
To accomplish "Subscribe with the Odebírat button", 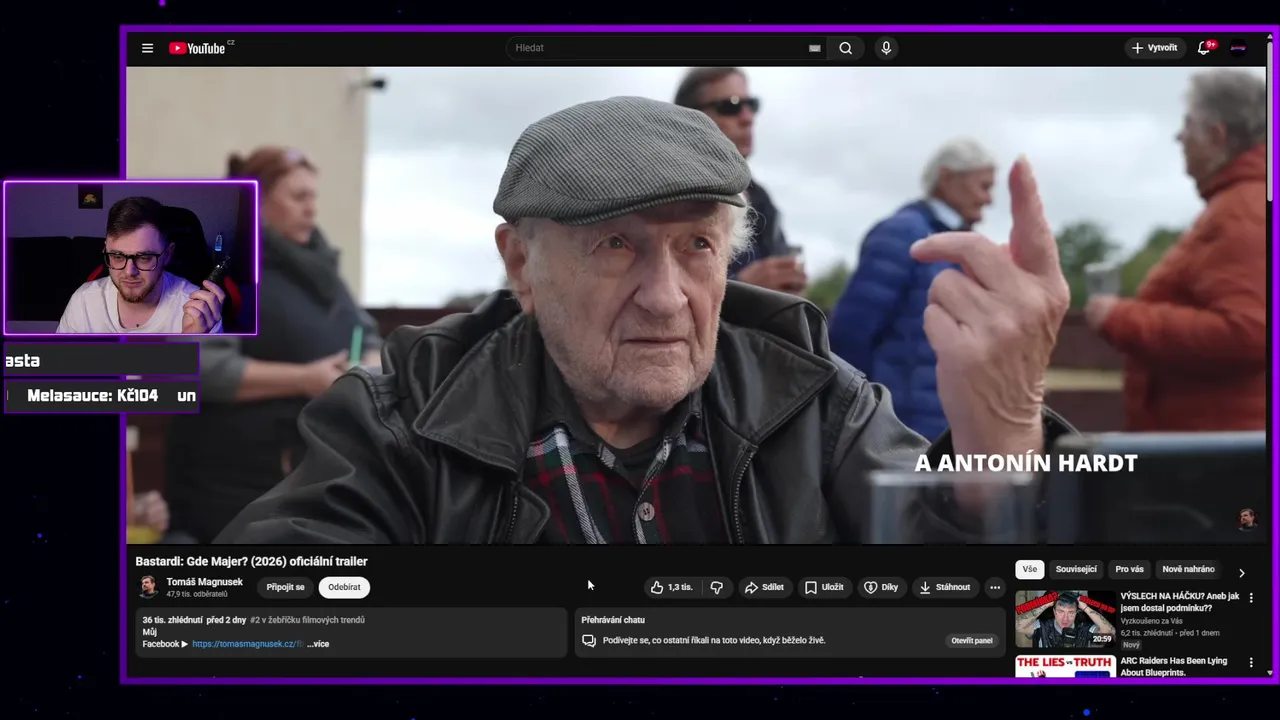I will pyautogui.click(x=344, y=587).
